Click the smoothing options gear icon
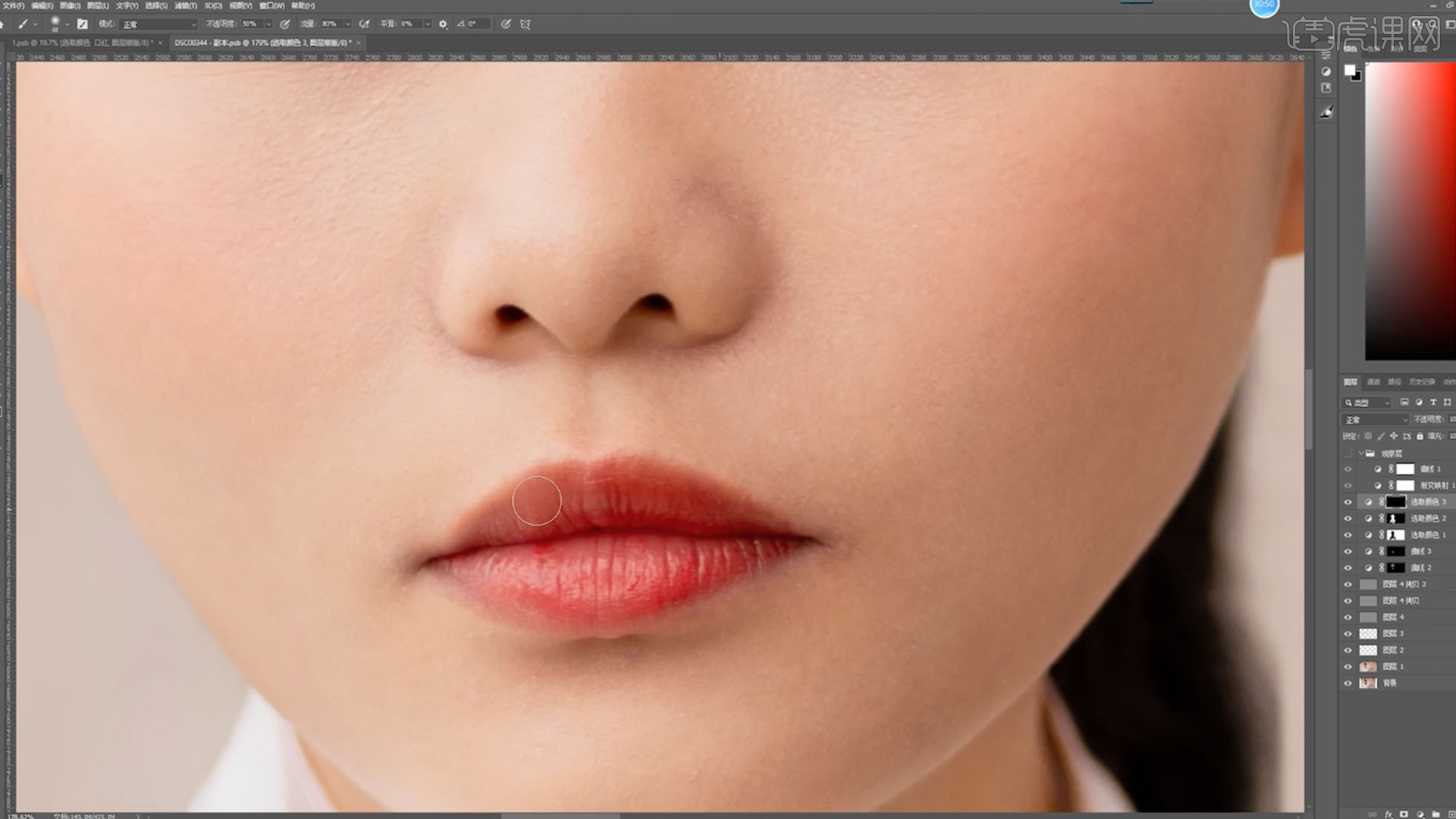 [x=443, y=24]
